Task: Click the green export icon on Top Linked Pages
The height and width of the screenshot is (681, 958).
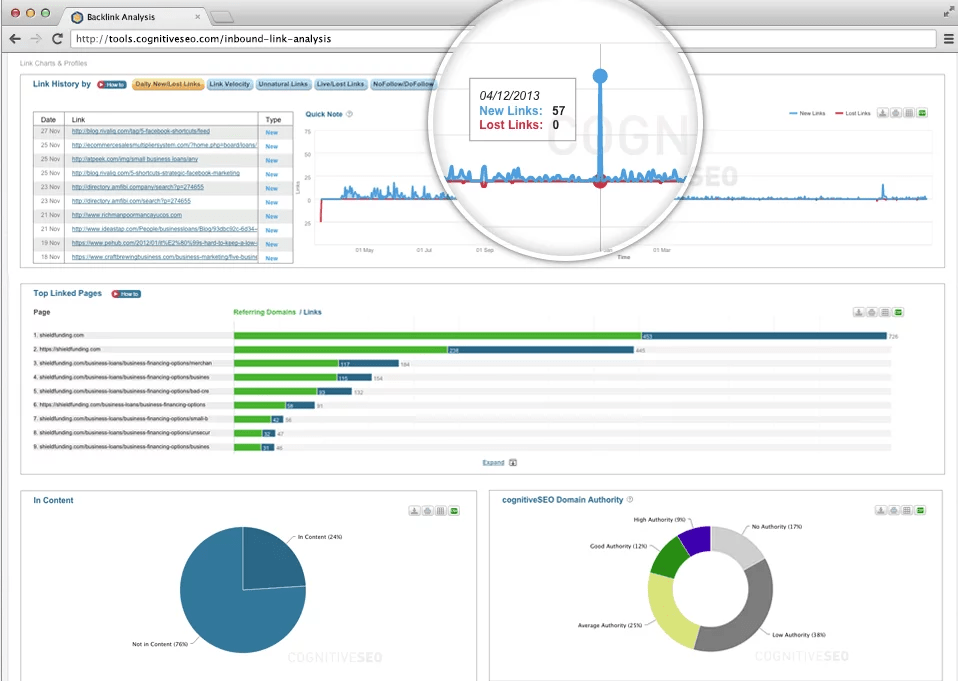Action: coord(898,312)
